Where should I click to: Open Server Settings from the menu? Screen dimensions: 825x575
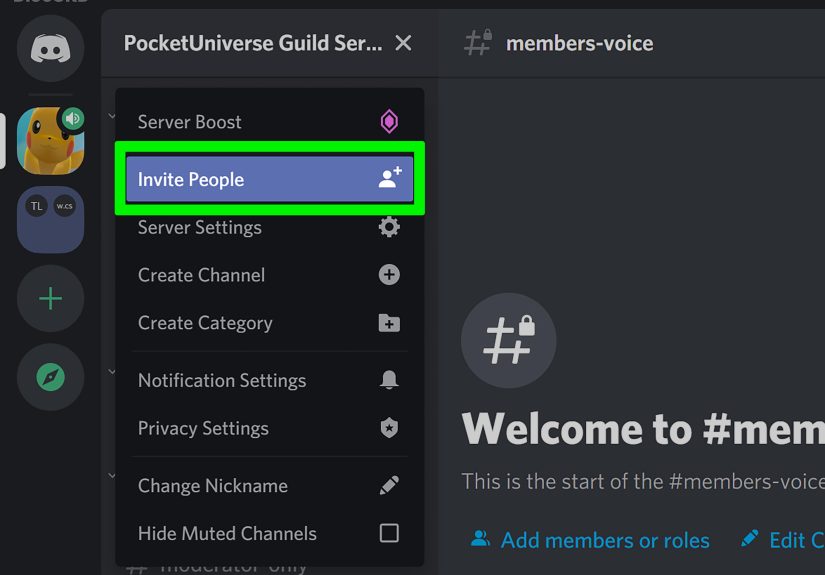click(x=269, y=227)
